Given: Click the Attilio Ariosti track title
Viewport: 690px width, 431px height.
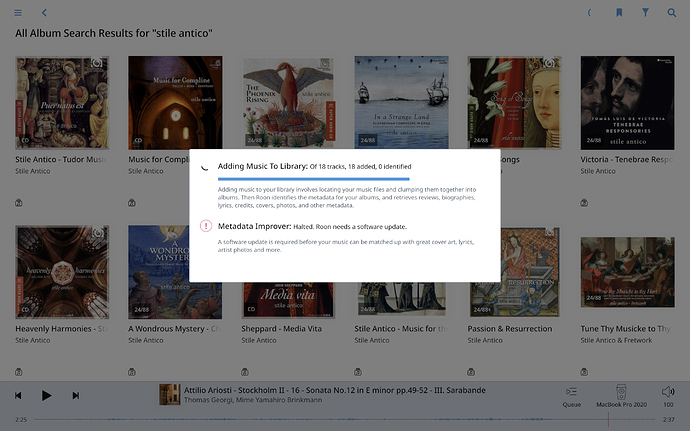Looking at the screenshot, I should pyautogui.click(x=334, y=390).
